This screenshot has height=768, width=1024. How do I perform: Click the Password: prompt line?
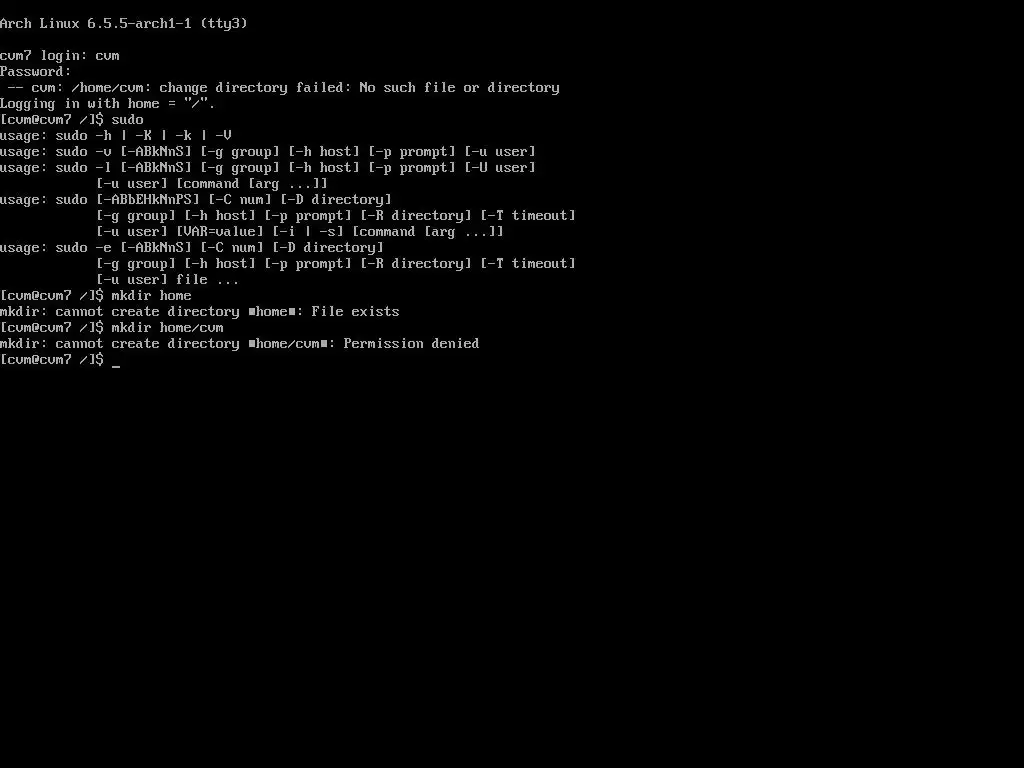click(x=35, y=72)
